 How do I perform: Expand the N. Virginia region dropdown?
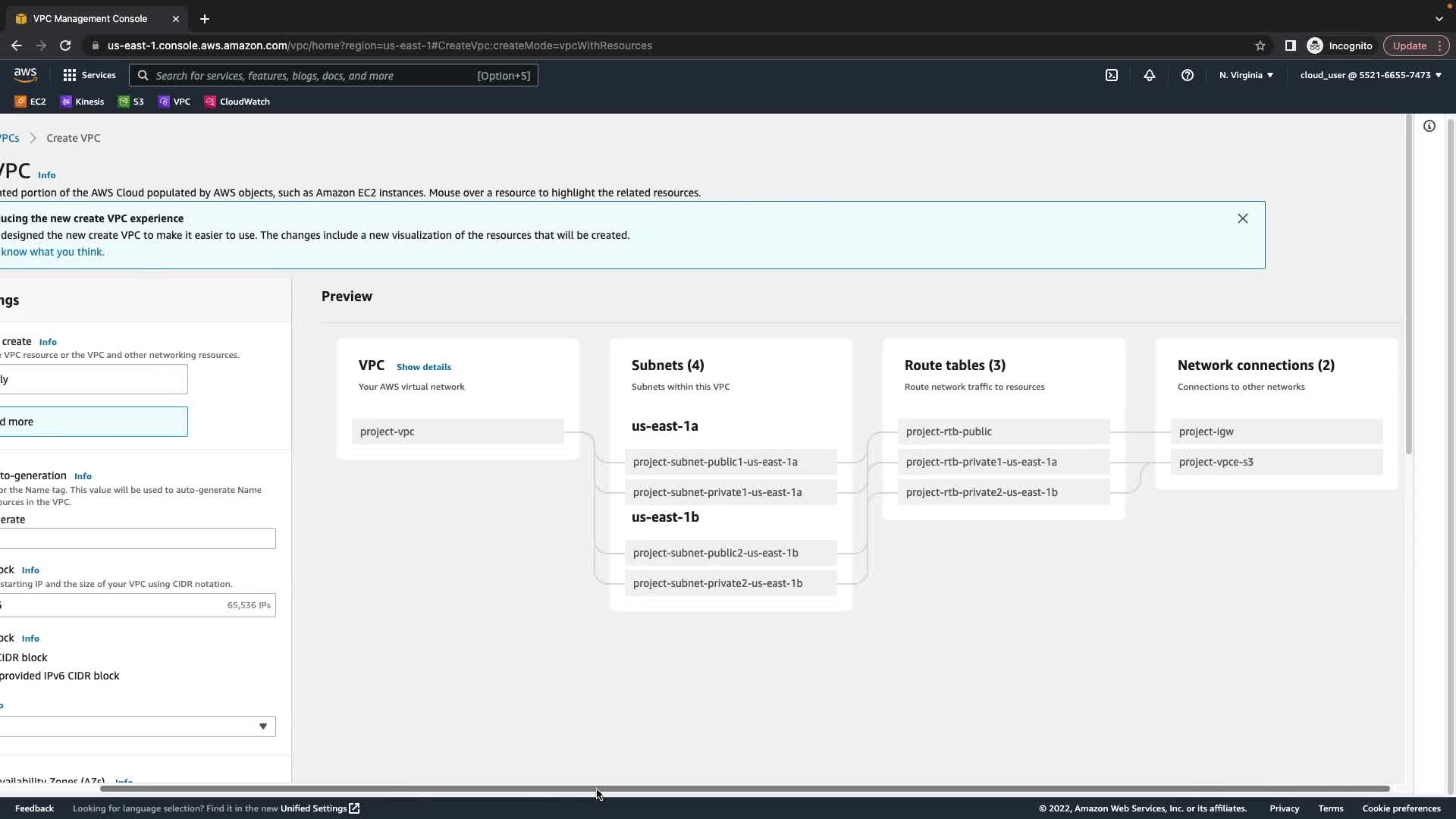tap(1246, 75)
